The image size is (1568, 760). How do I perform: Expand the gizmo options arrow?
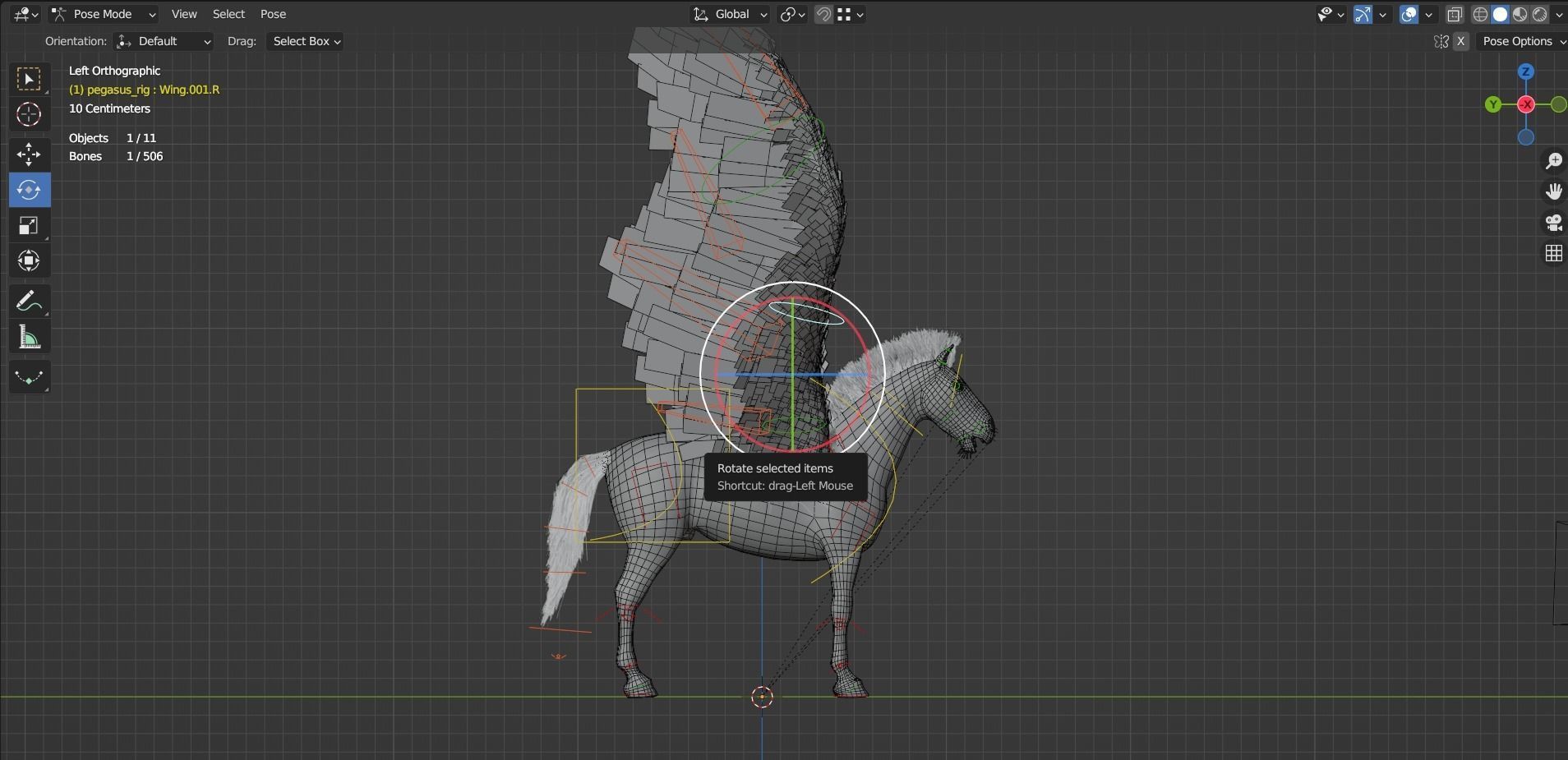1382,14
